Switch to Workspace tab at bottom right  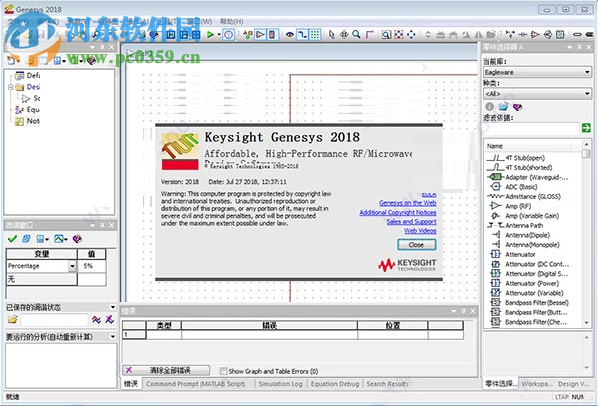(537, 384)
